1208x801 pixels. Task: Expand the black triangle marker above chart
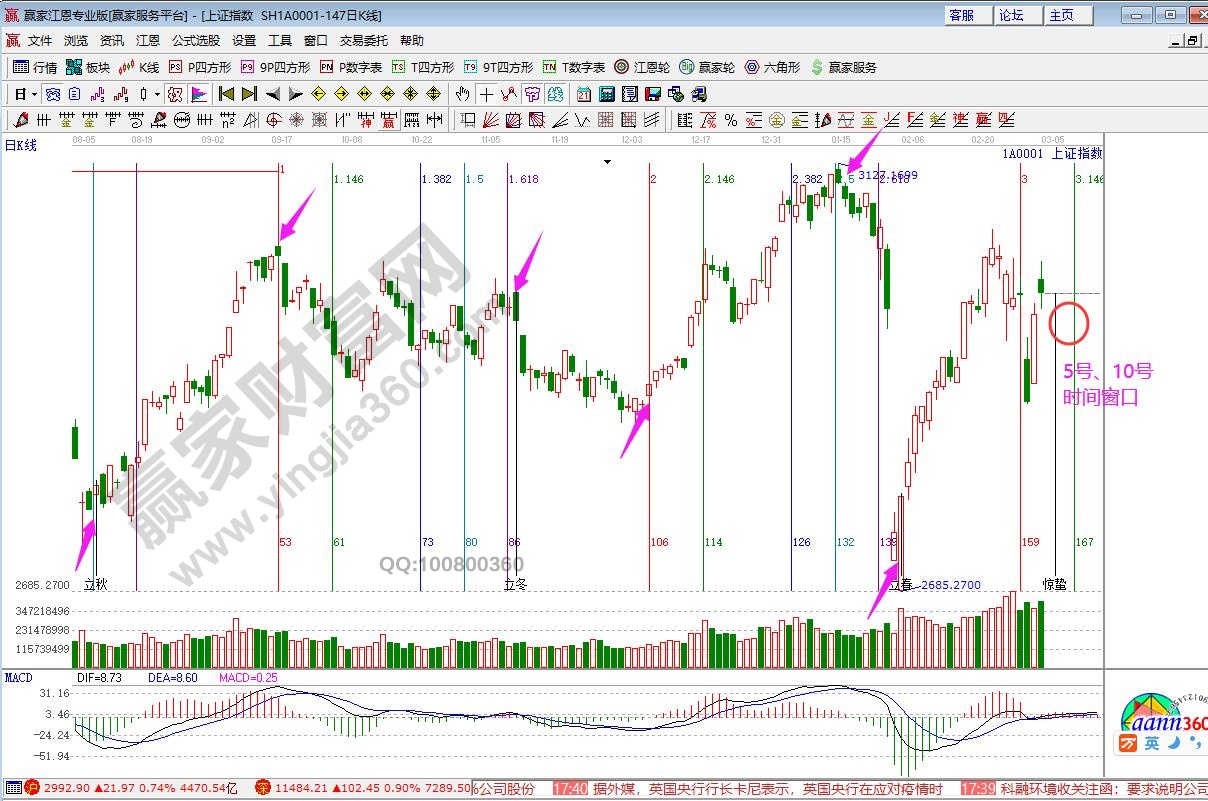pyautogui.click(x=606, y=161)
